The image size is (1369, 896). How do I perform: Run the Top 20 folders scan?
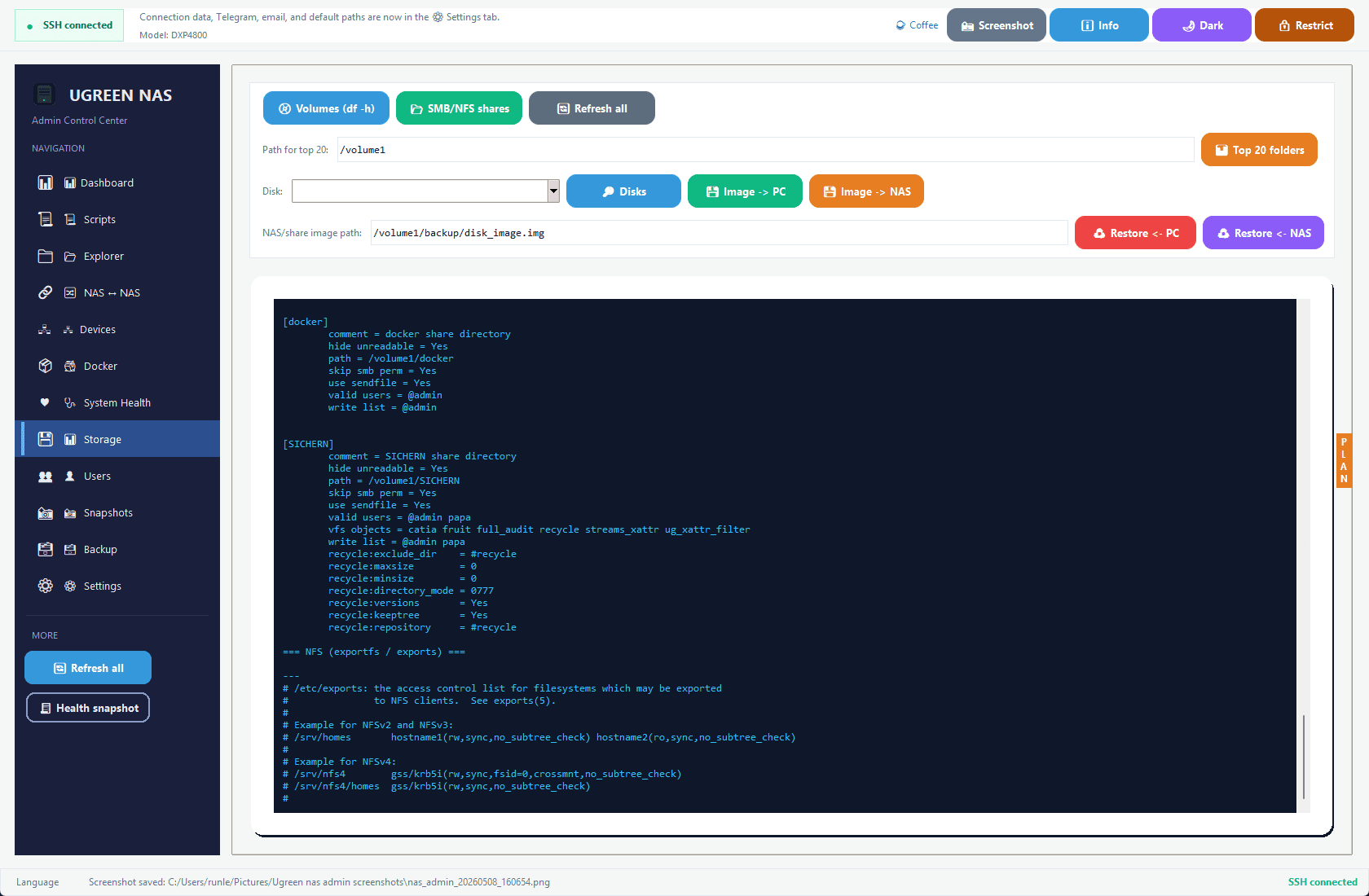pos(1259,150)
